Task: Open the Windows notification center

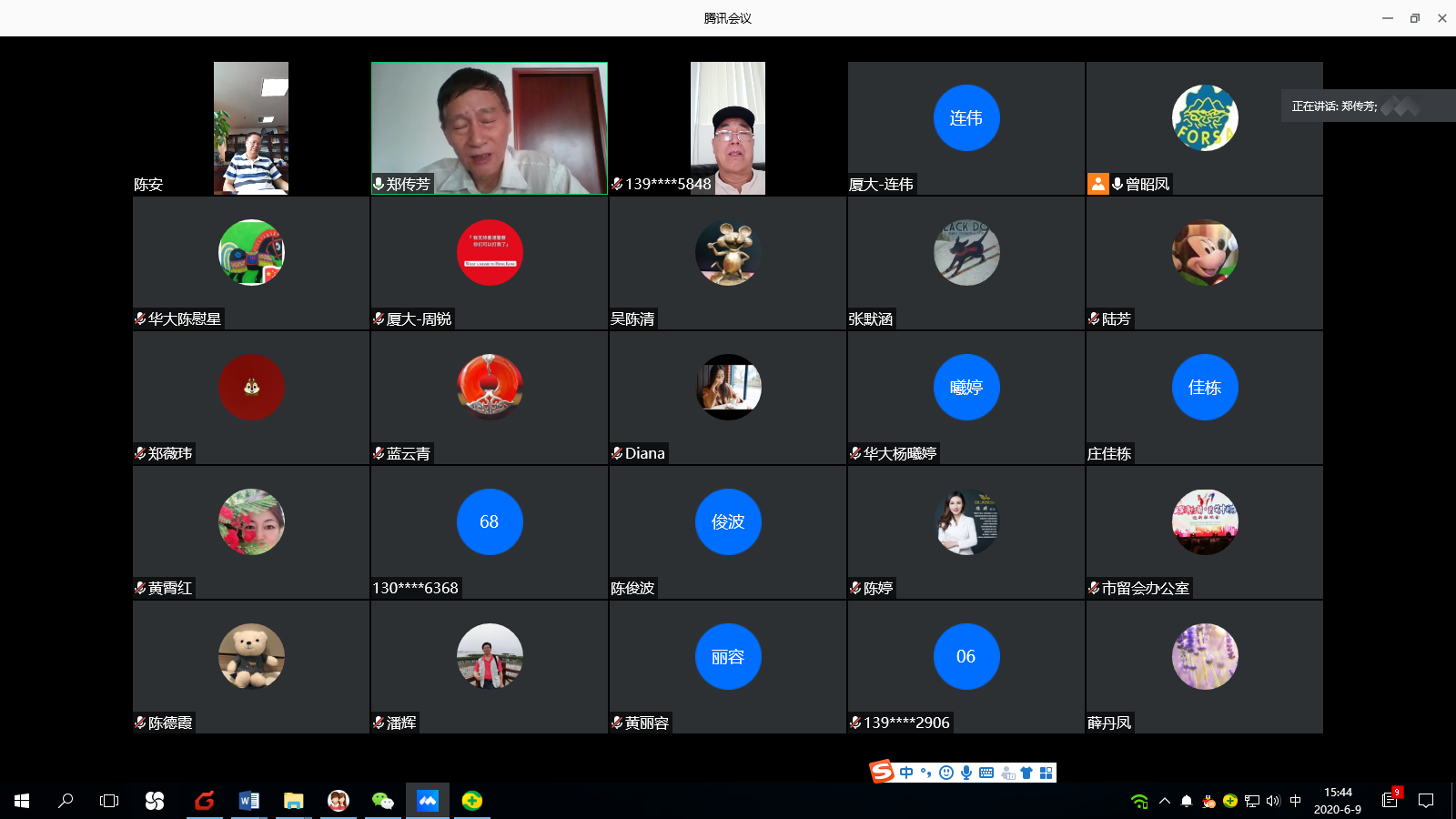Action: pos(1426,801)
